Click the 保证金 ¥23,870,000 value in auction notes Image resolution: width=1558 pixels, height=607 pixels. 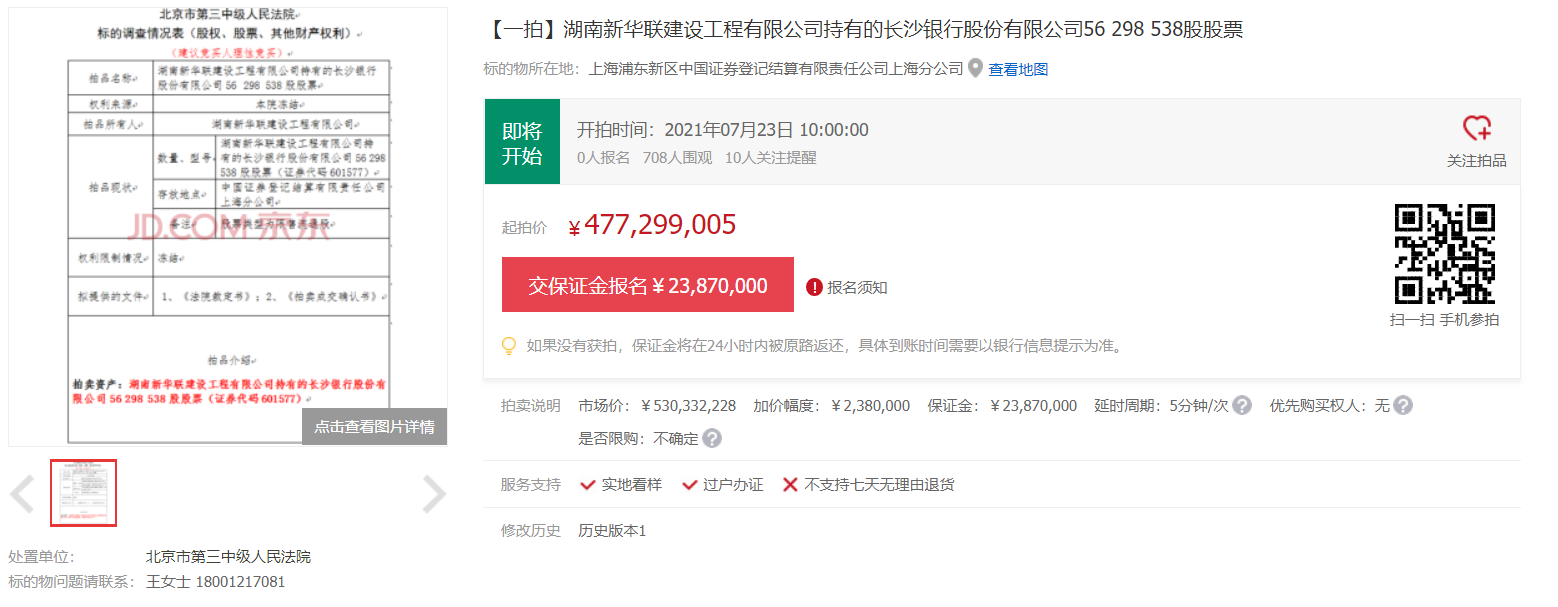click(x=1033, y=405)
